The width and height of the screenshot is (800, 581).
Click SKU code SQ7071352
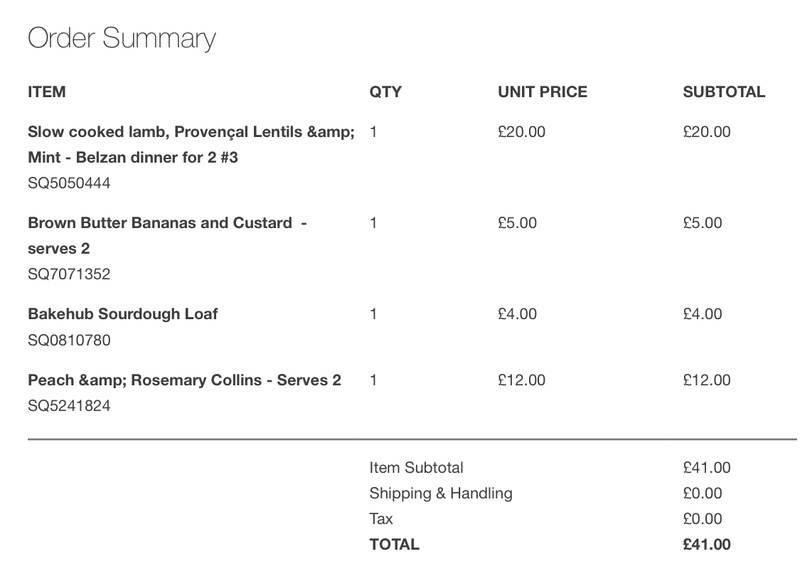pos(69,274)
